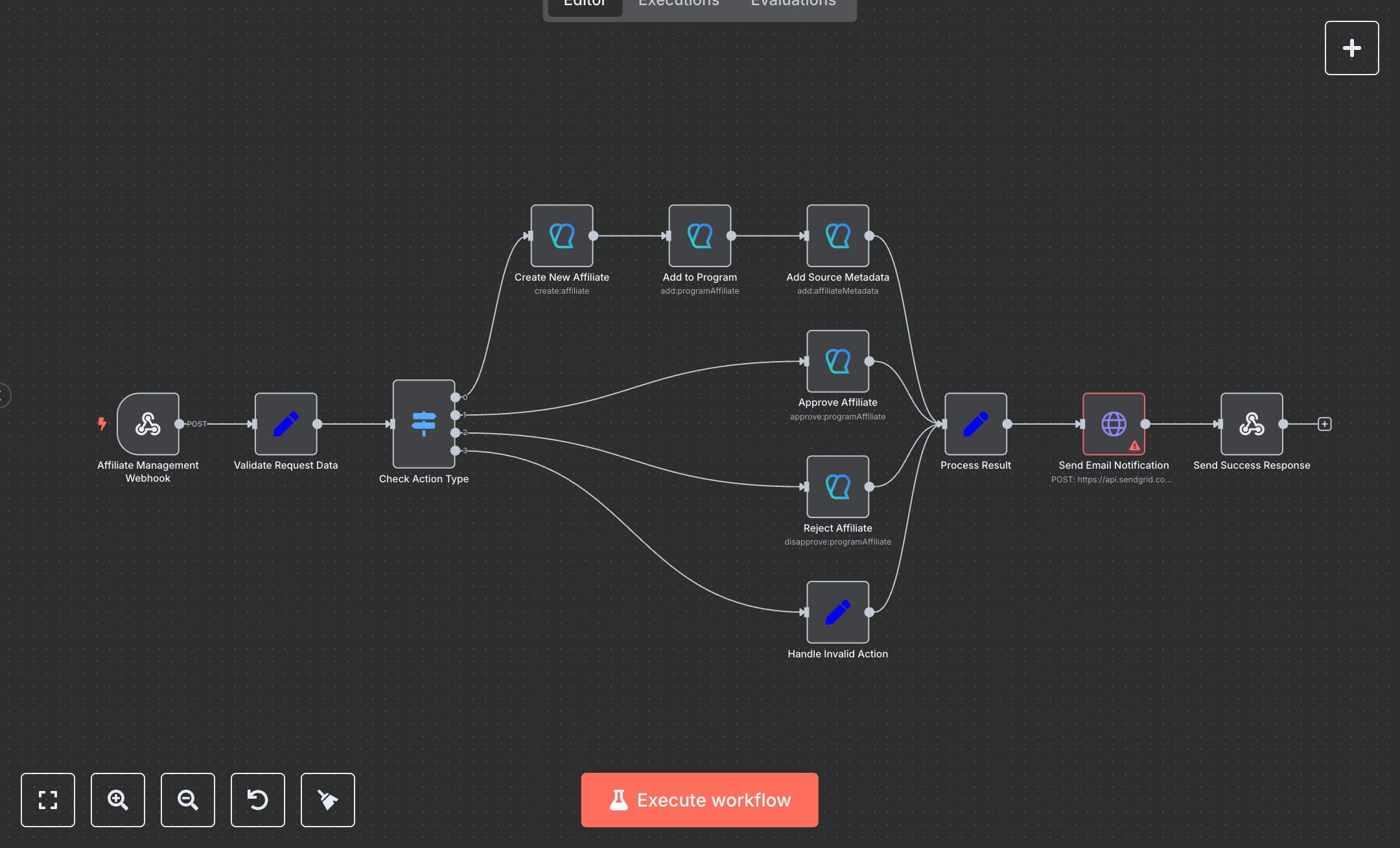The height and width of the screenshot is (848, 1400).
Task: Open the Check Action Type switch node
Action: click(x=423, y=425)
